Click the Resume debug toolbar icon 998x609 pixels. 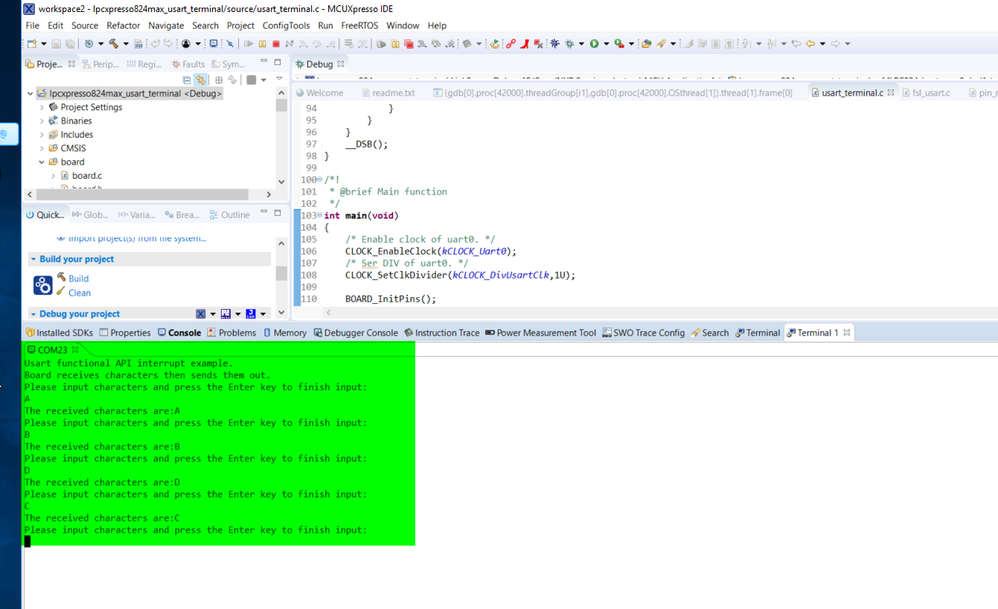pyautogui.click(x=248, y=44)
